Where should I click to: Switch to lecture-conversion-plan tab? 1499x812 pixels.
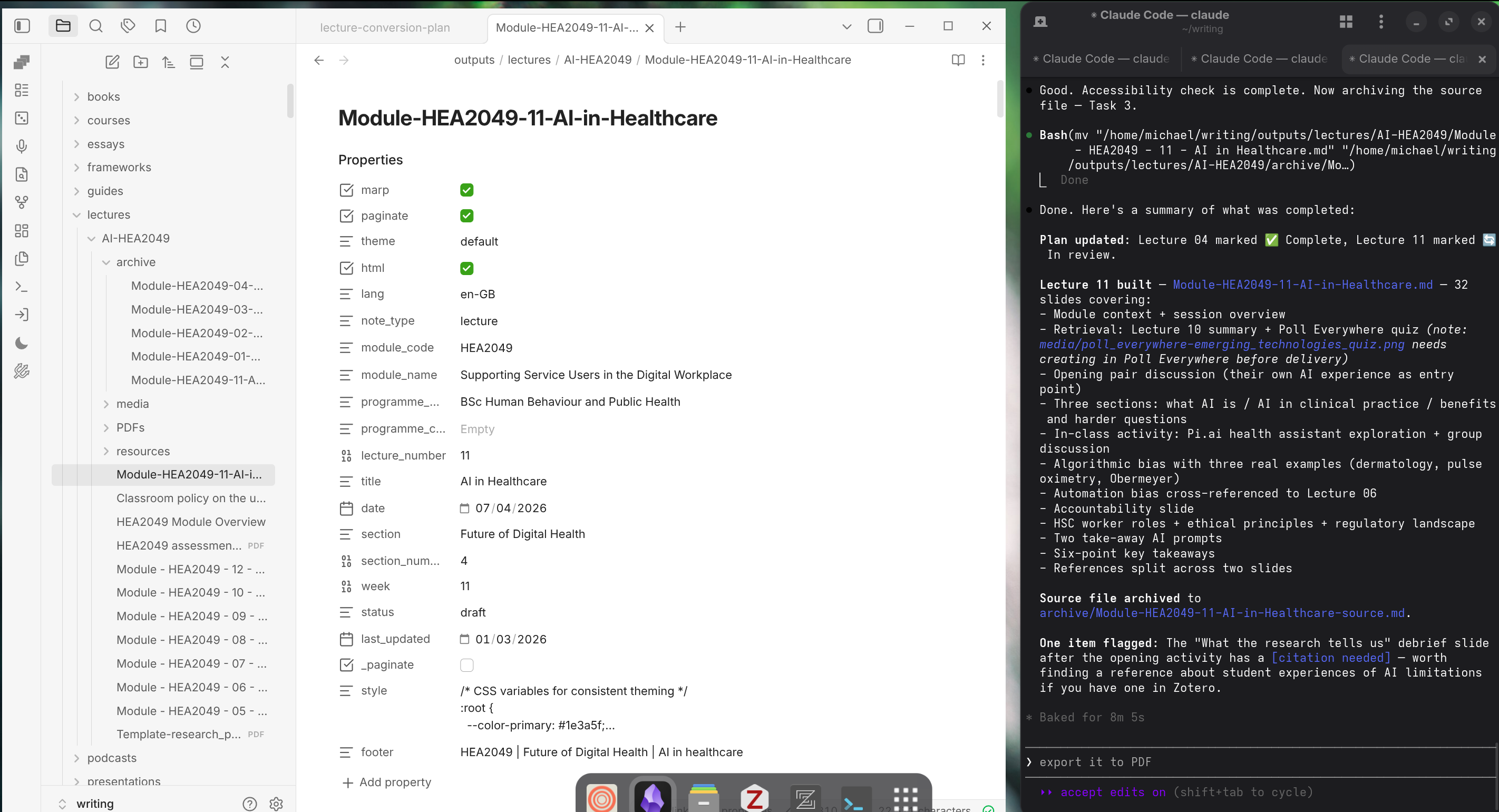[x=385, y=27]
